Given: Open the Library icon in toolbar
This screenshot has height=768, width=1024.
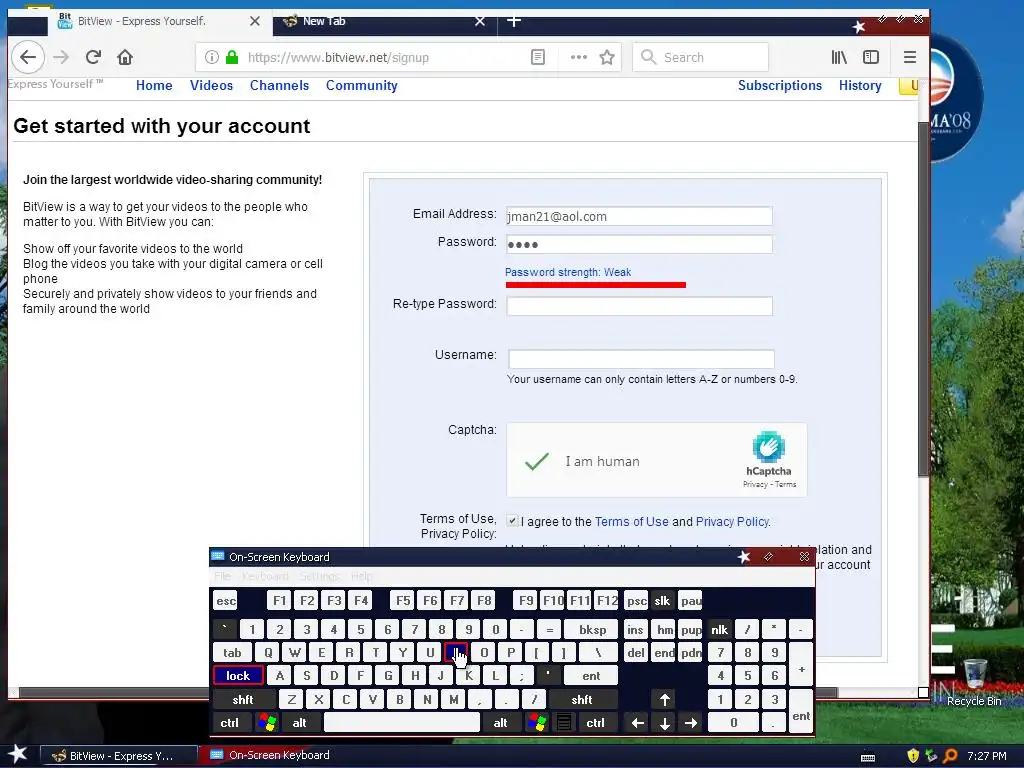Looking at the screenshot, I should tap(839, 57).
